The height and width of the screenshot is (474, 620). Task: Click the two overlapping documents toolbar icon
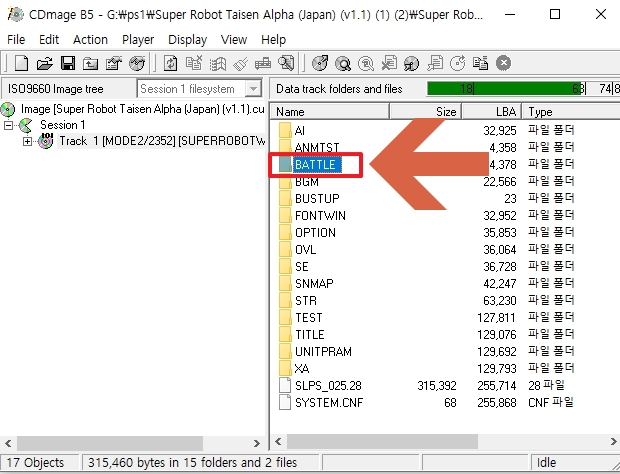[480, 63]
